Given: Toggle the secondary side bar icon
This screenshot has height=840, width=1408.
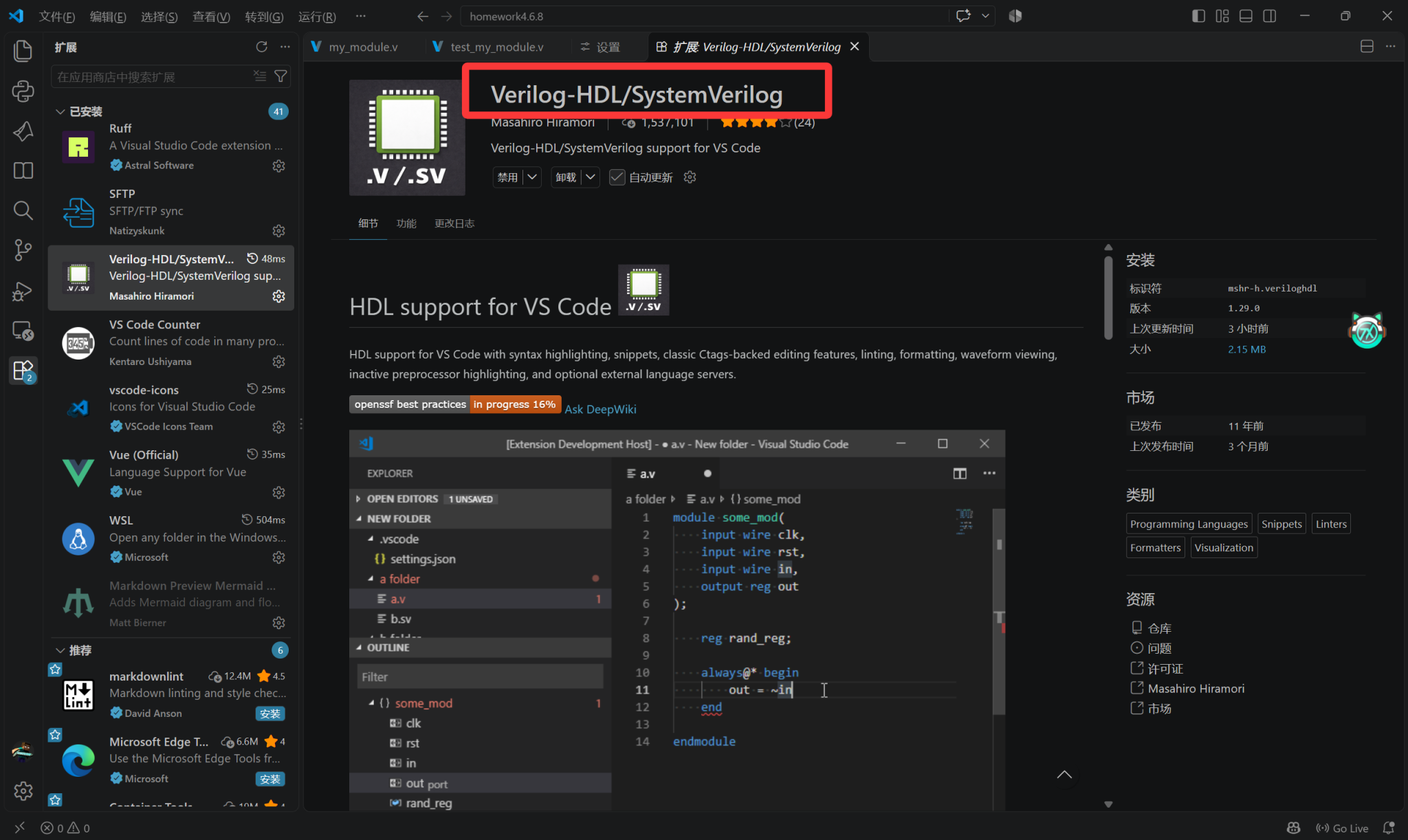Looking at the screenshot, I should pyautogui.click(x=1270, y=16).
